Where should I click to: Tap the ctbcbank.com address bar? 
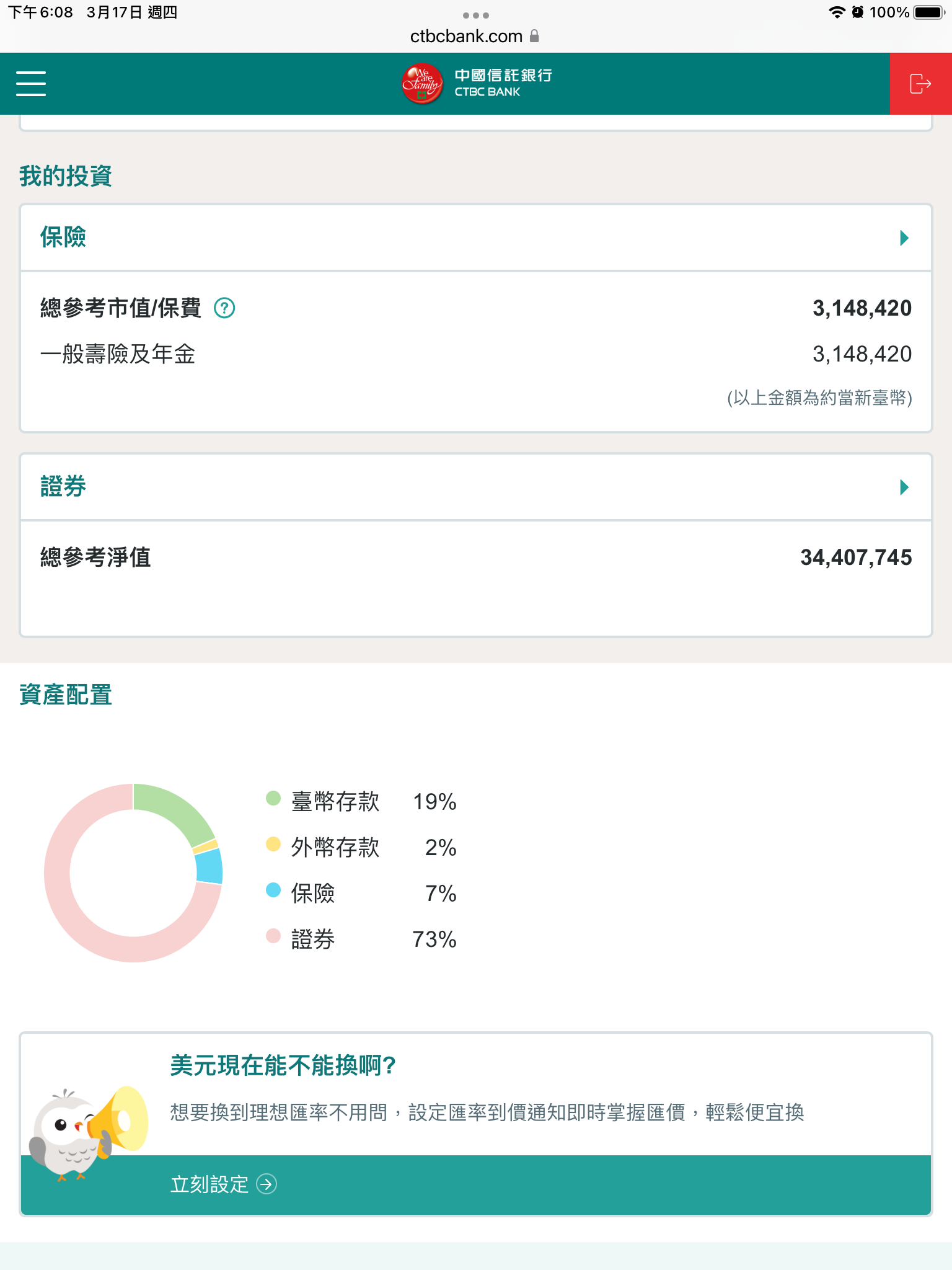point(466,37)
